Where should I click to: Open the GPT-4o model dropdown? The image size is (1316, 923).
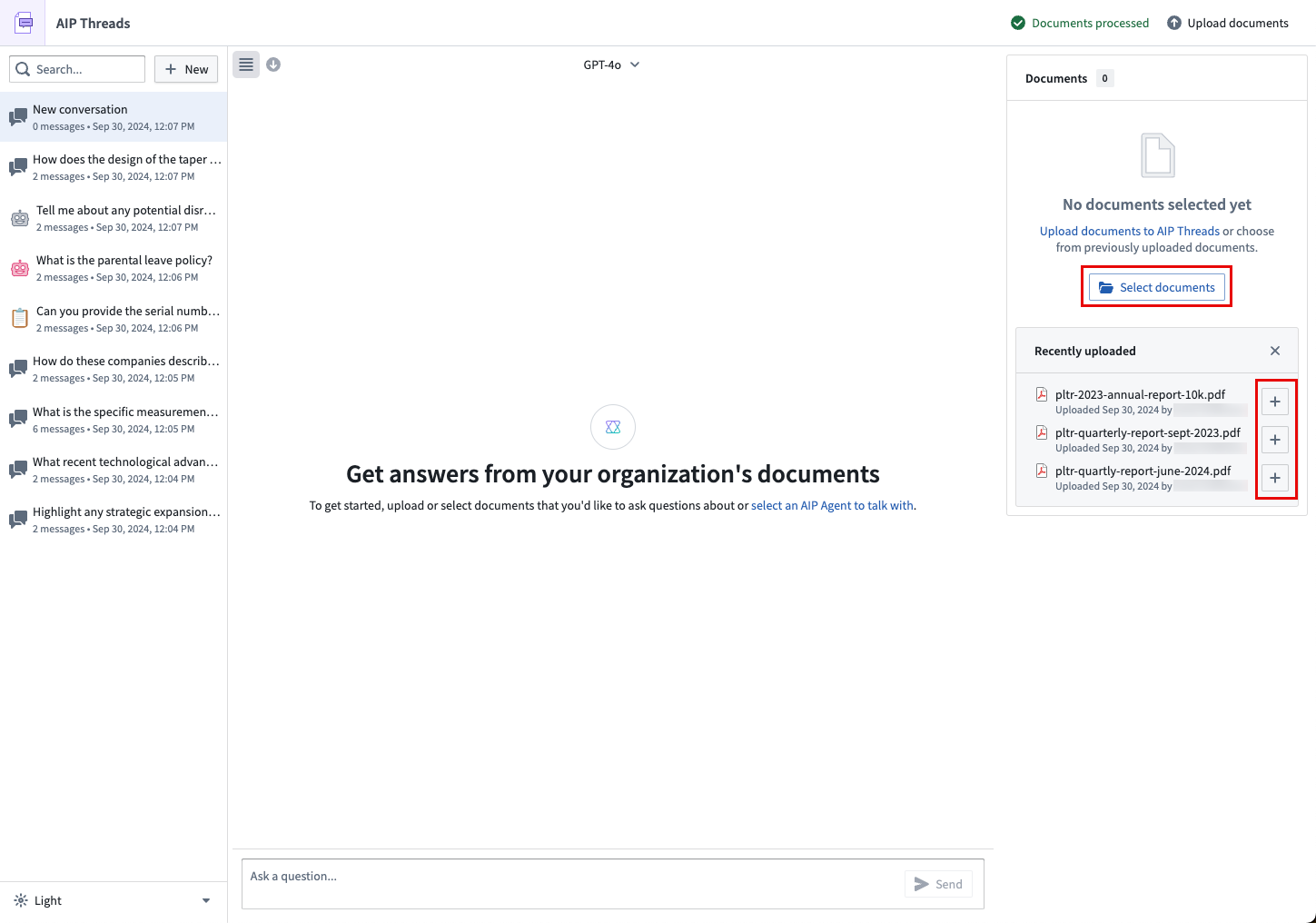[611, 65]
